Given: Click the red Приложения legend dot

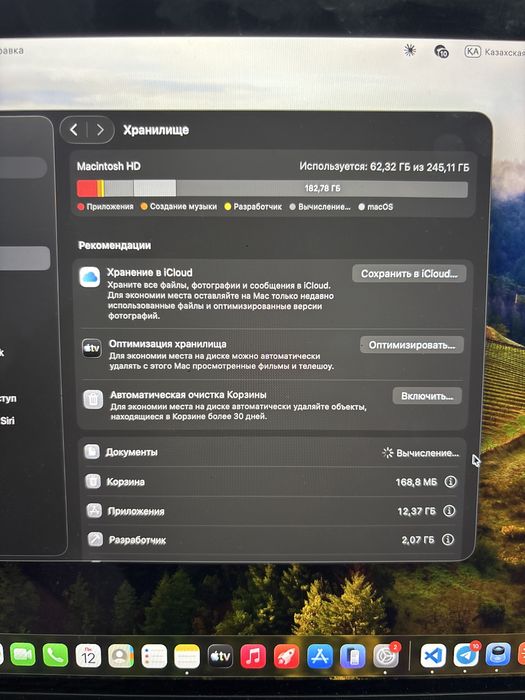Looking at the screenshot, I should pos(81,207).
